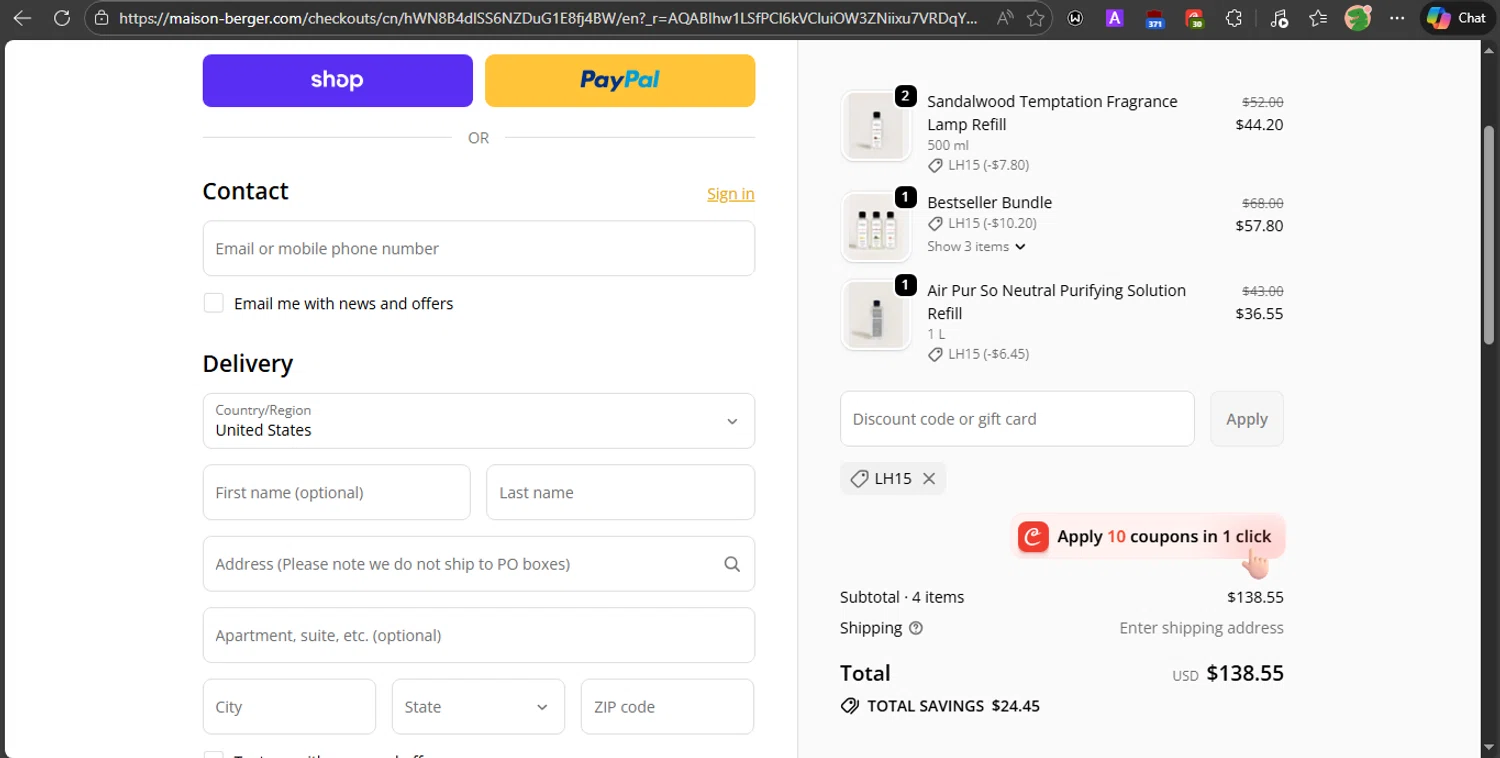This screenshot has height=758, width=1500.
Task: Go back using the browser back arrow
Action: click(x=22, y=18)
